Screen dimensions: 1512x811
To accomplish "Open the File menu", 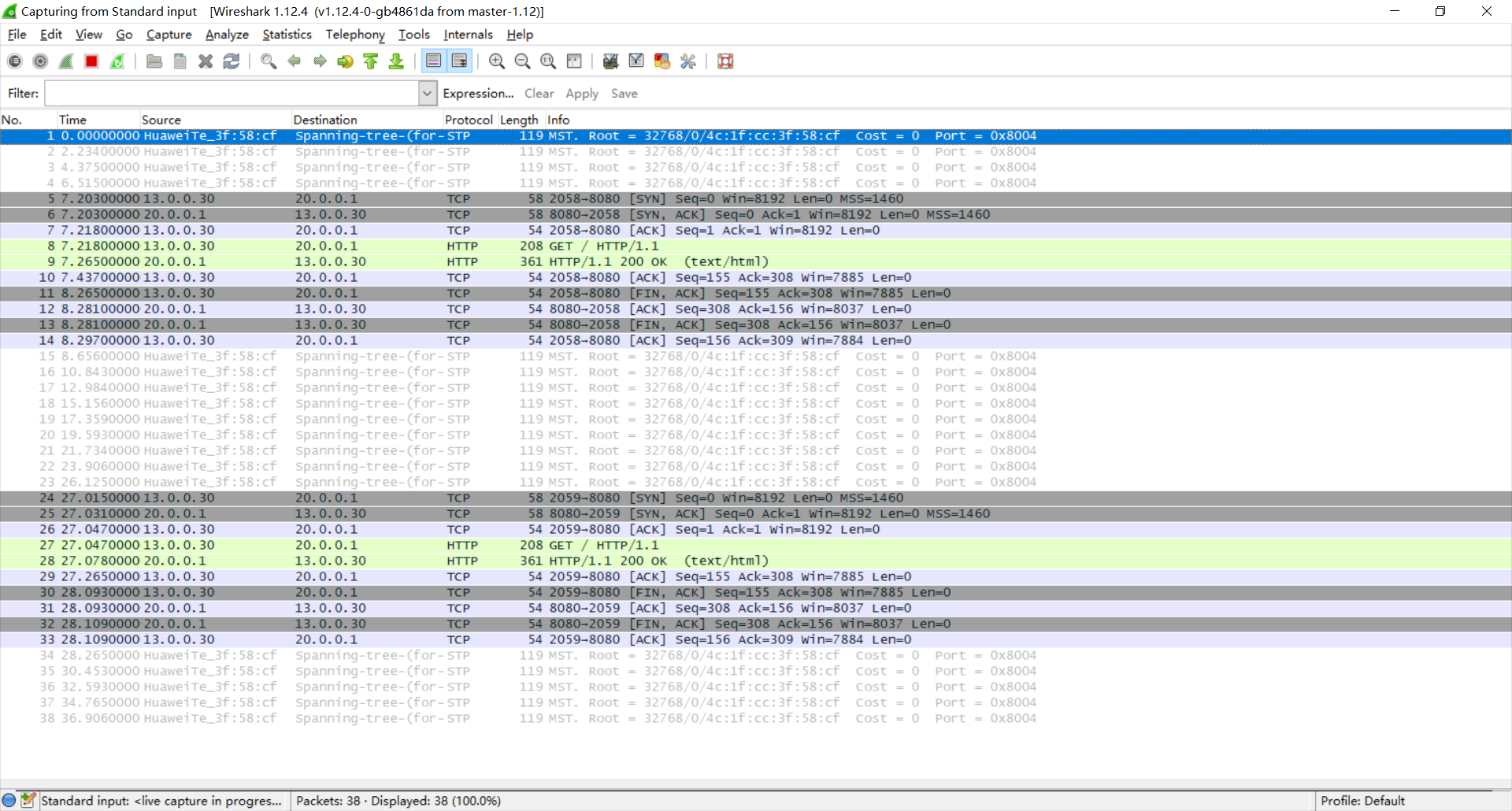I will click(x=17, y=35).
